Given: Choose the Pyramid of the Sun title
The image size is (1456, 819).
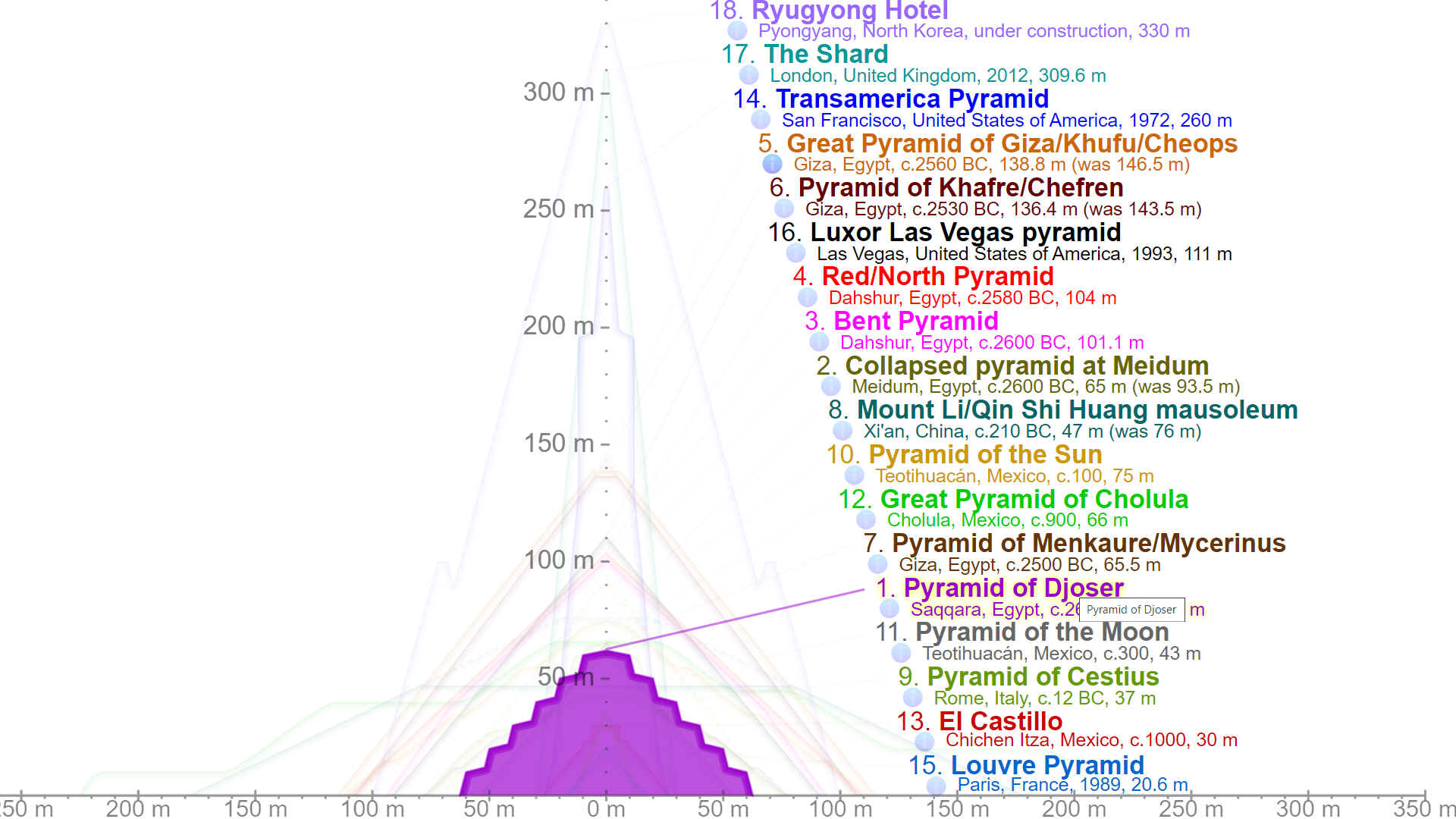Looking at the screenshot, I should [985, 454].
